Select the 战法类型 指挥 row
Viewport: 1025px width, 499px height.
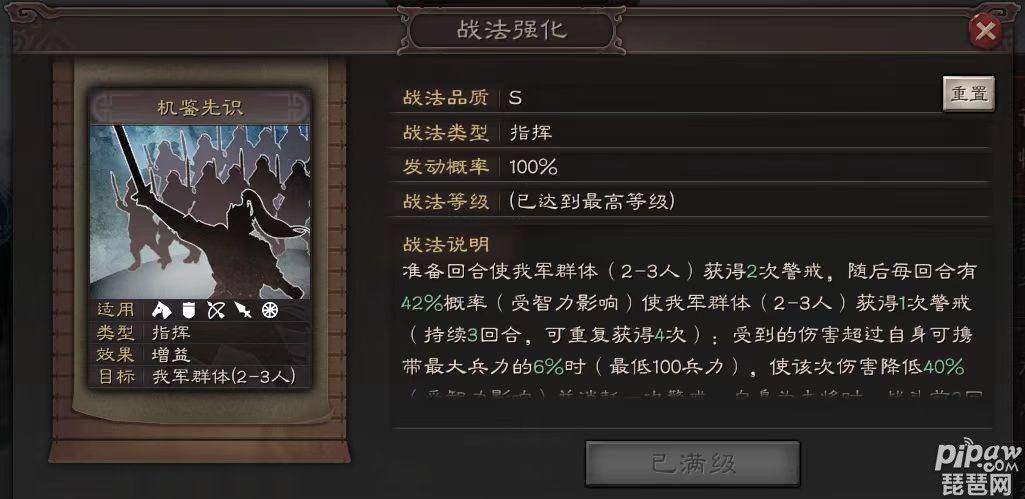(x=694, y=133)
